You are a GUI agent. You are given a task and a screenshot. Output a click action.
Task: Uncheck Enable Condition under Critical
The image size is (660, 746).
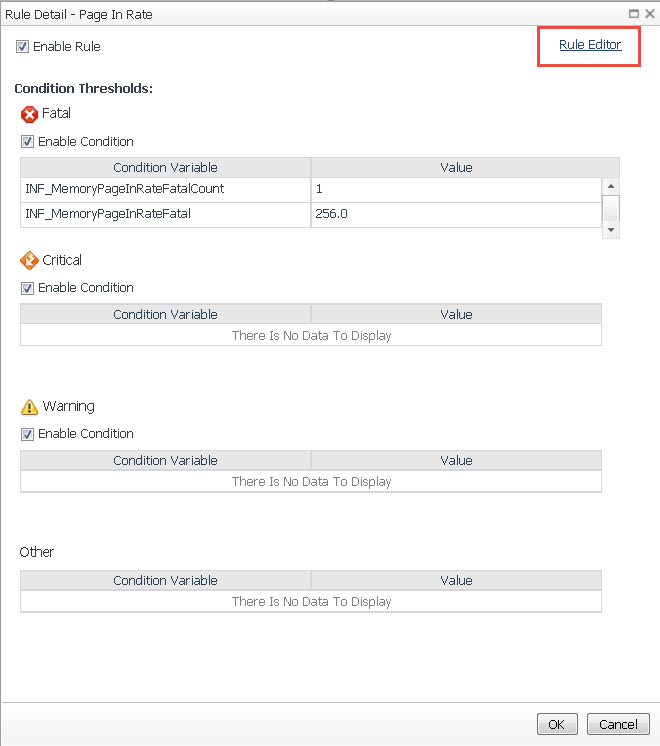coord(28,288)
